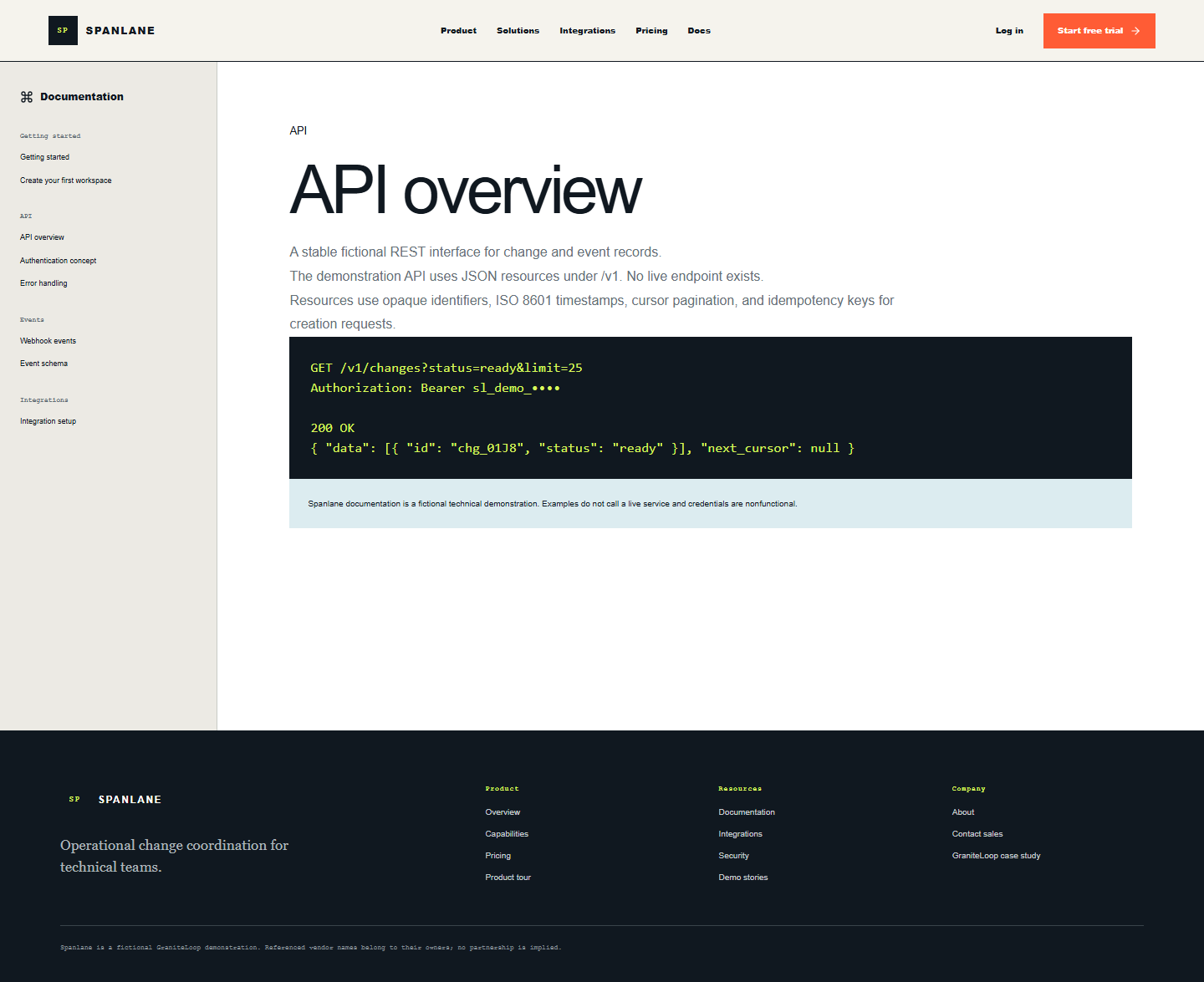This screenshot has height=982, width=1204.
Task: Click the command icon beside Documentation
Action: 27,97
